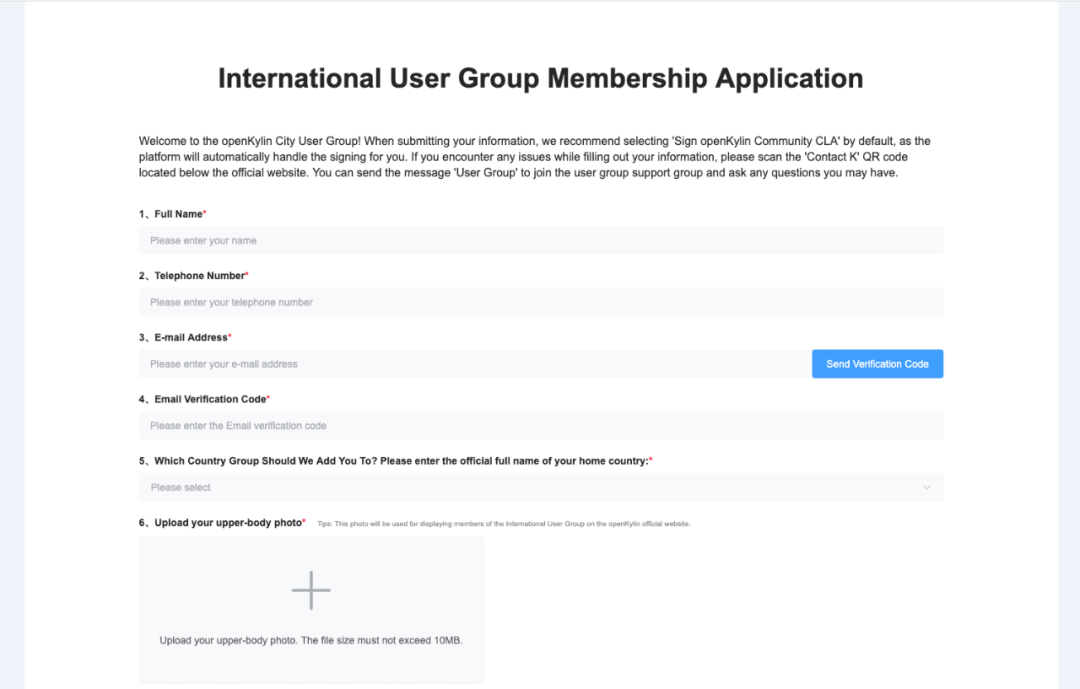This screenshot has height=689, width=1080.
Task: Click the plus icon to upload photo
Action: click(x=311, y=590)
